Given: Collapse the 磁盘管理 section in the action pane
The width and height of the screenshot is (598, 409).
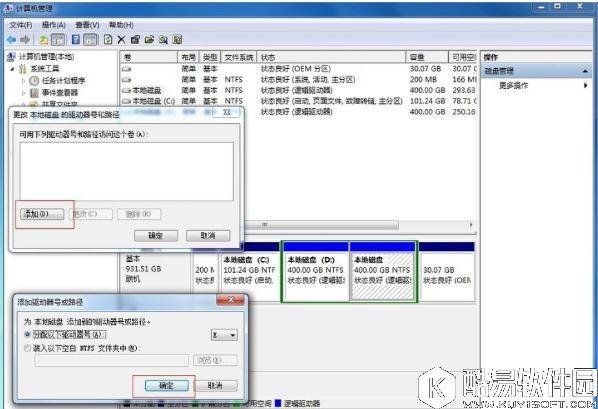Looking at the screenshot, I should (585, 71).
